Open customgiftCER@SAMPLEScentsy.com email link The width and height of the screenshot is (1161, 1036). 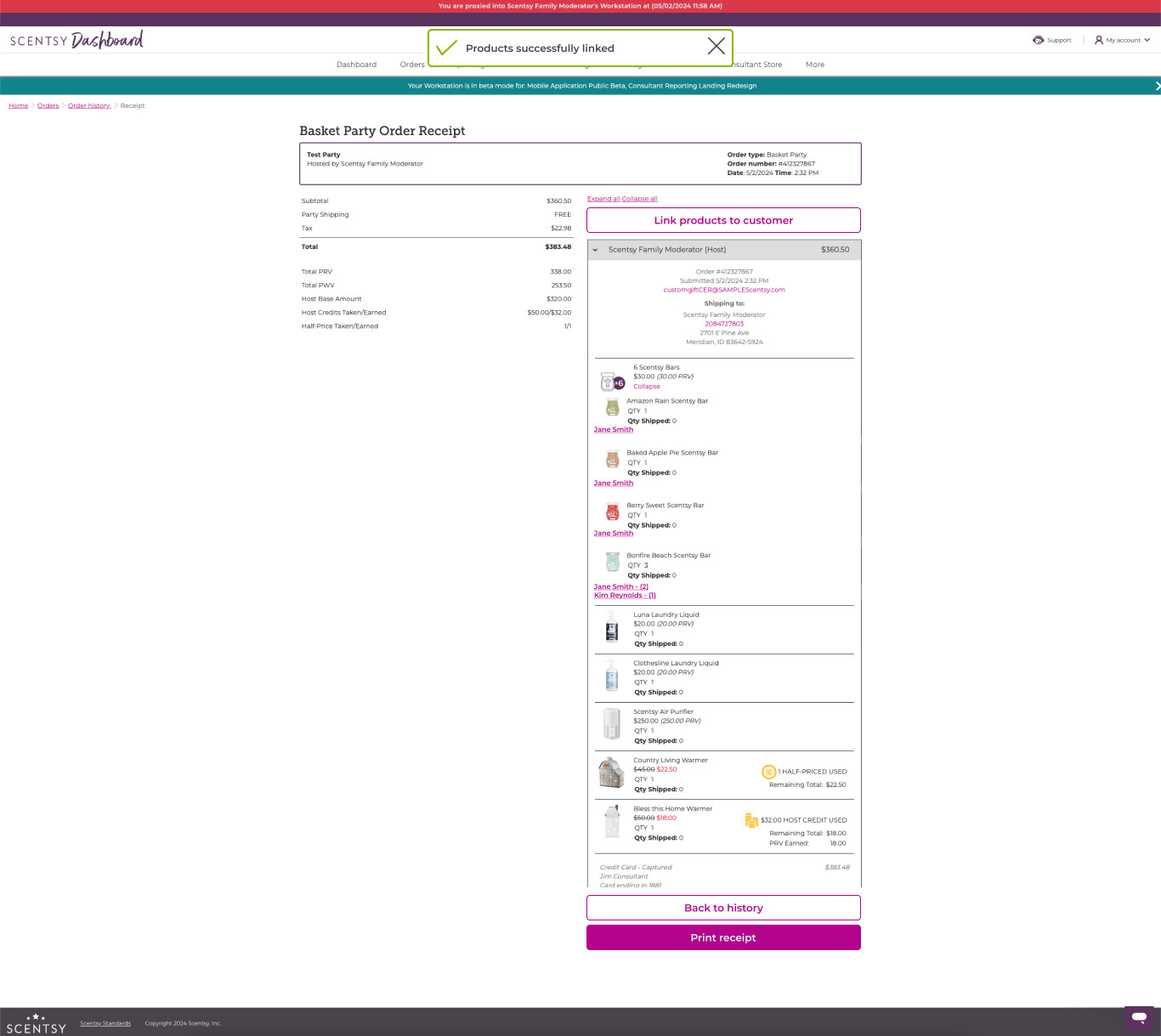724,290
